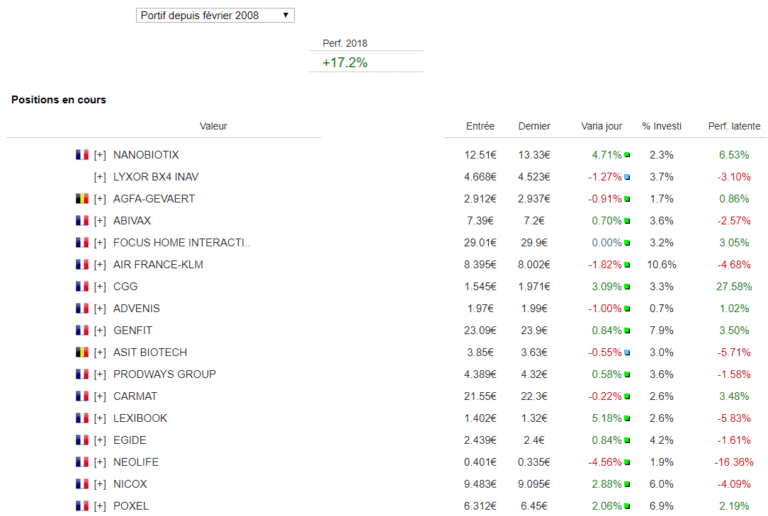
Task: Open the PRODWAYS GROUP stock link
Action: pos(164,375)
